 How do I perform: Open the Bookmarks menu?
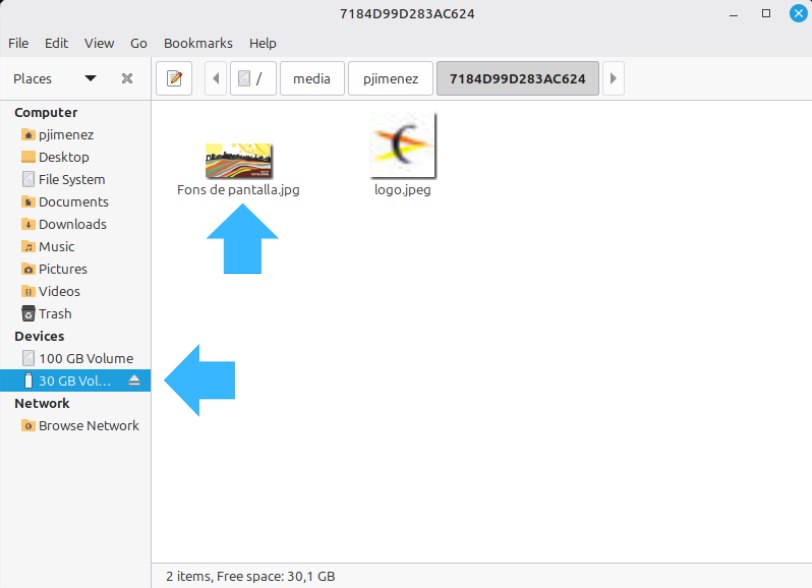point(198,43)
